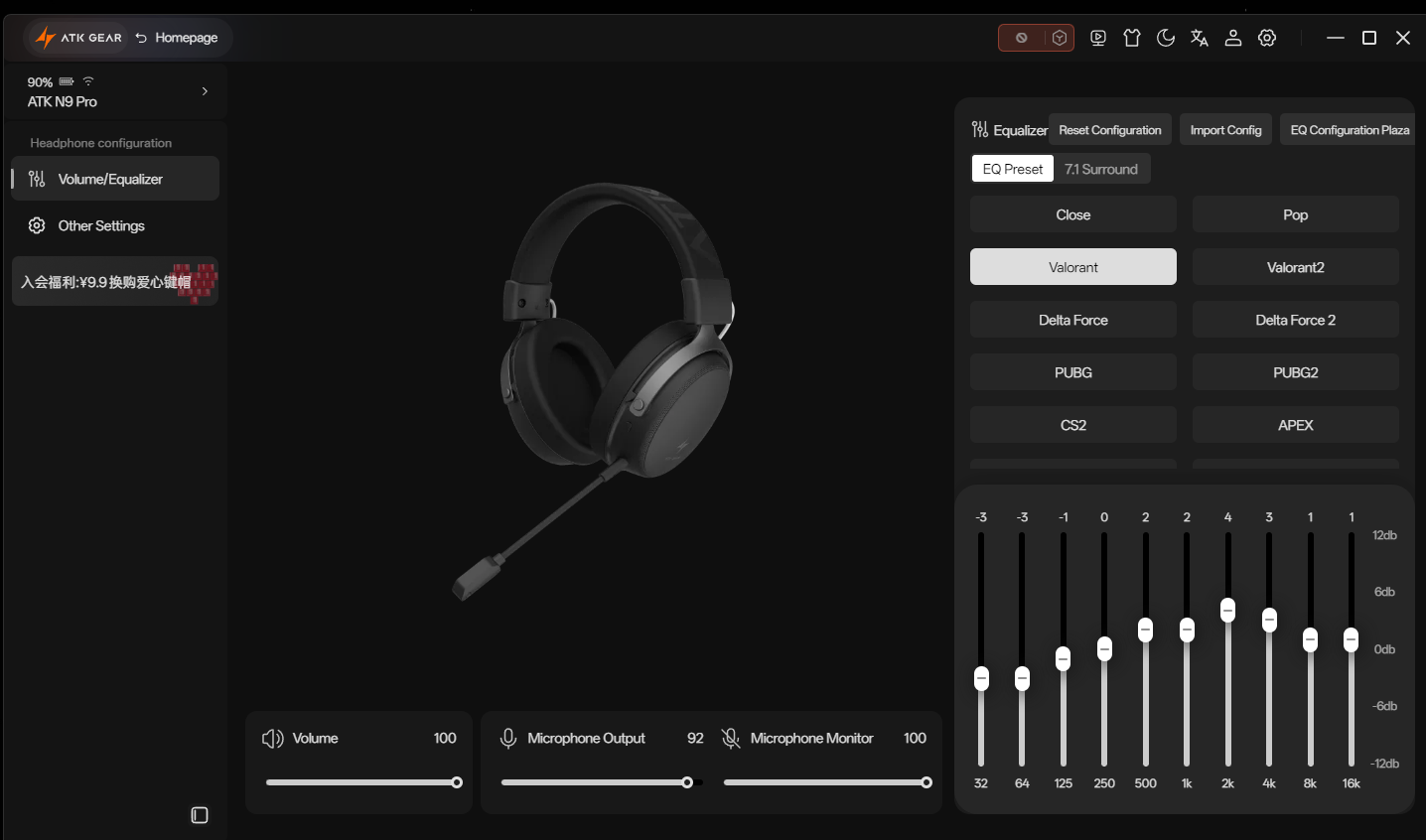Click the 1k EQ band slider handle

(1187, 630)
